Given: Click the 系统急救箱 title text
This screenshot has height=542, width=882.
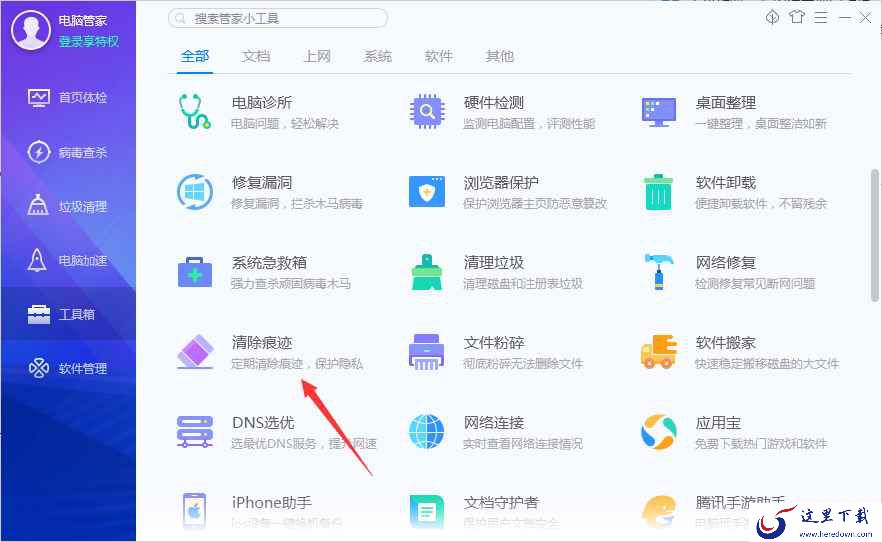Looking at the screenshot, I should pos(269,263).
